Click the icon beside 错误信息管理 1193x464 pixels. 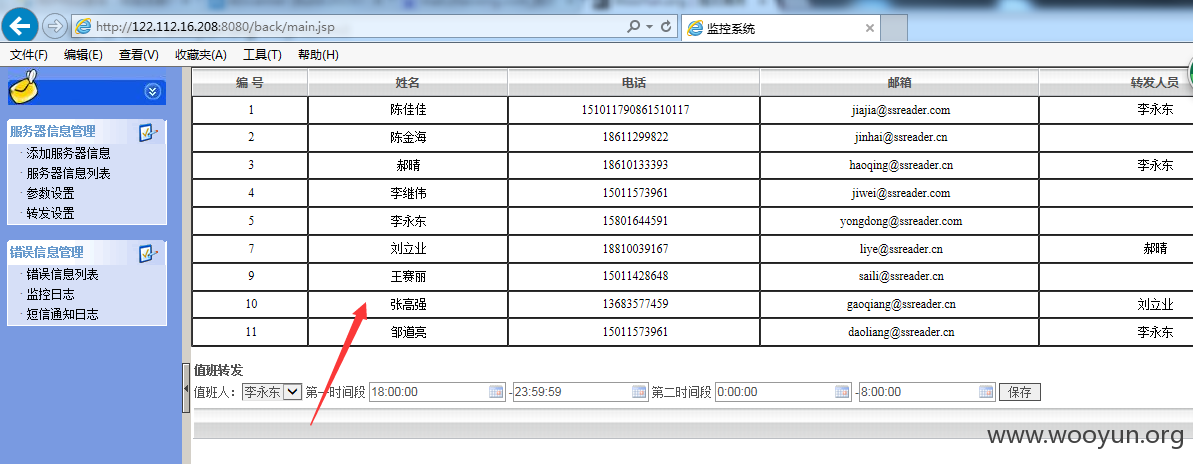148,253
